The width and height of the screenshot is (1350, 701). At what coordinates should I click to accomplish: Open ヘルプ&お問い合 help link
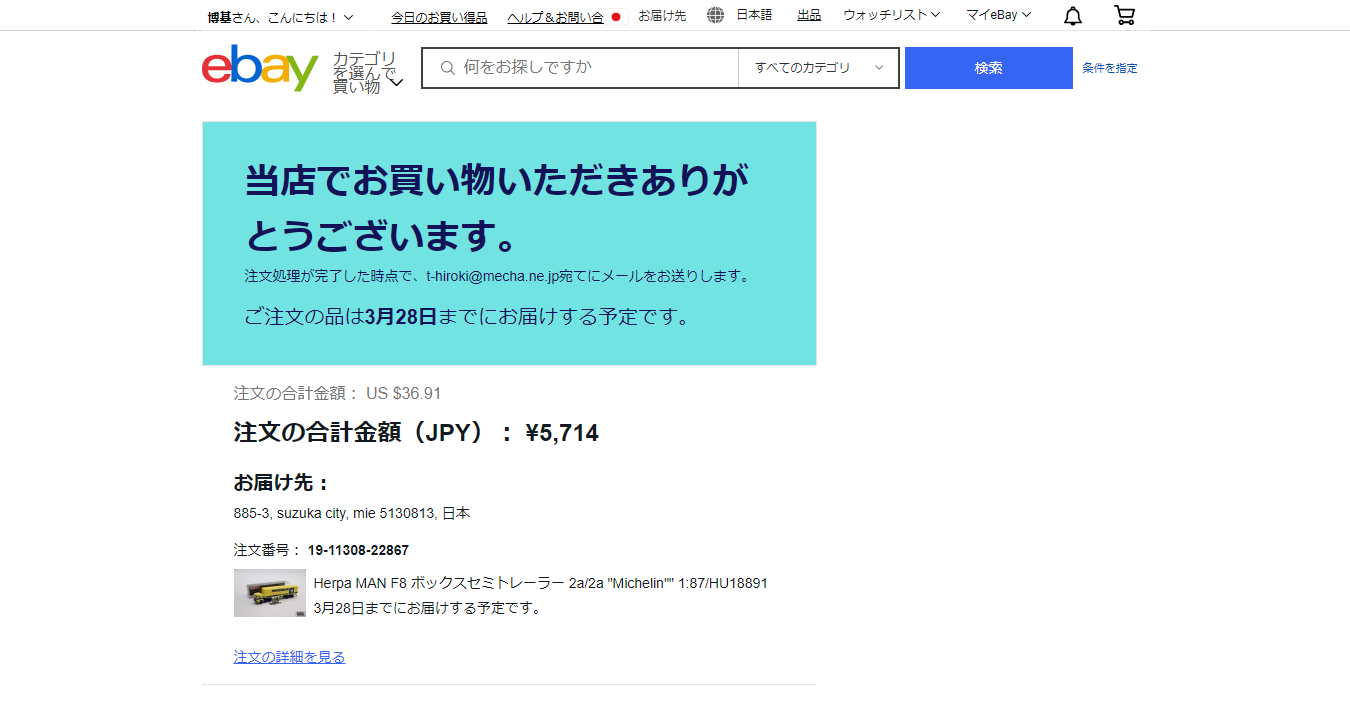pyautogui.click(x=555, y=17)
